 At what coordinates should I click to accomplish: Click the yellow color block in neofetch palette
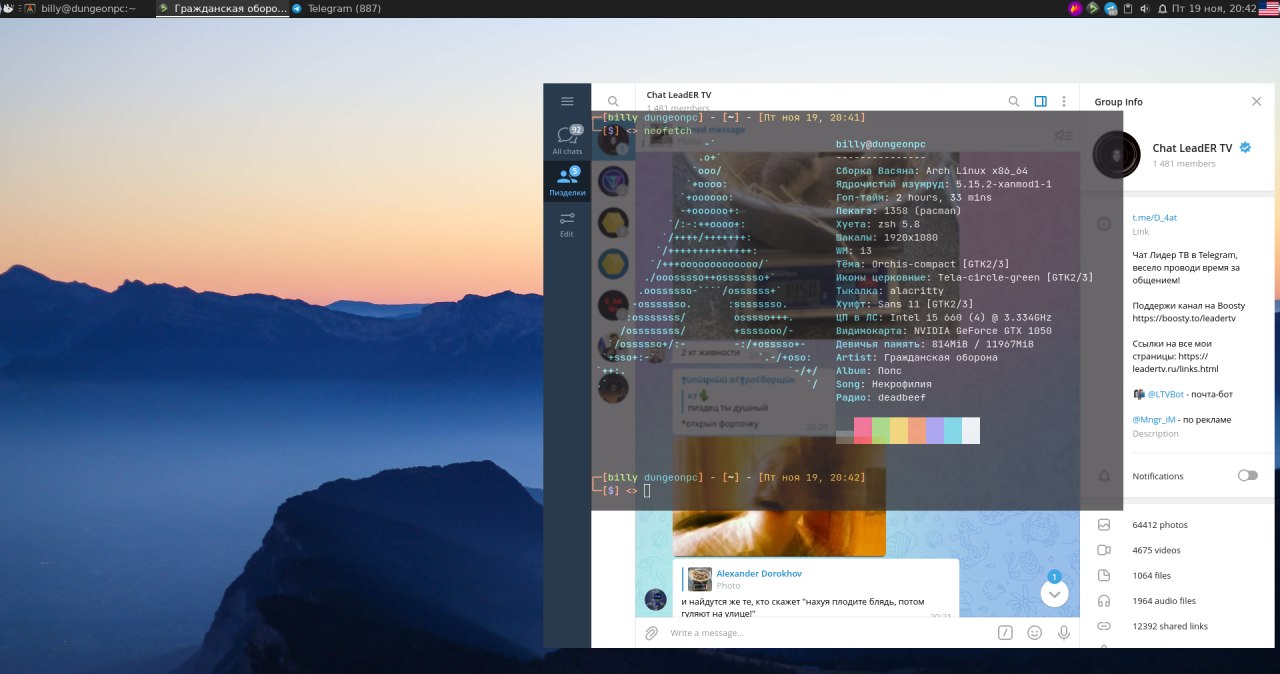point(898,430)
